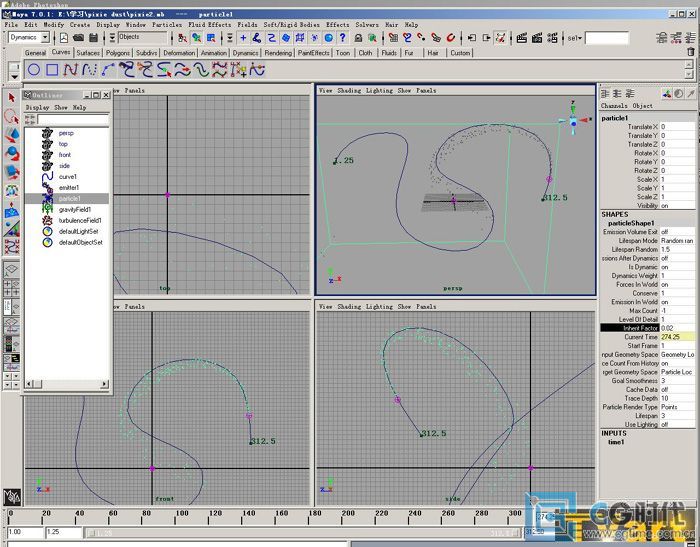700x547 pixels.
Task: Open the Objects selection mask field
Action: click(142, 37)
